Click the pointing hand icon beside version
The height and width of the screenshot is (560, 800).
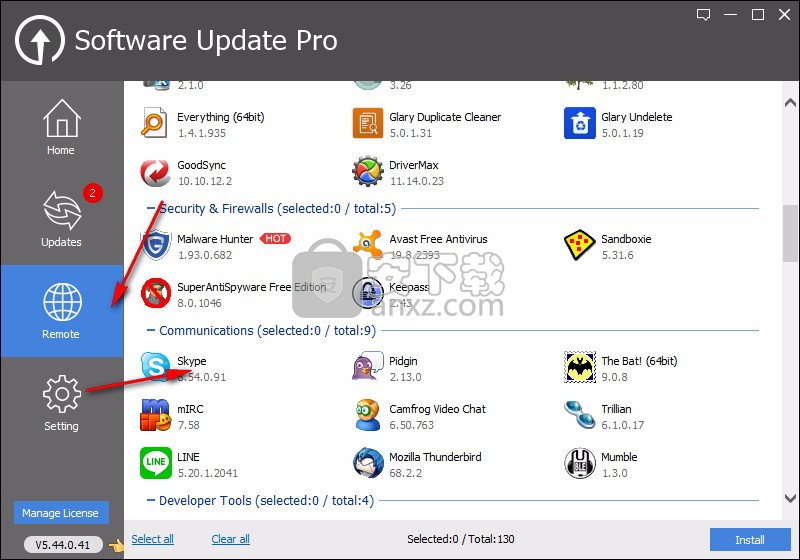coord(116,546)
